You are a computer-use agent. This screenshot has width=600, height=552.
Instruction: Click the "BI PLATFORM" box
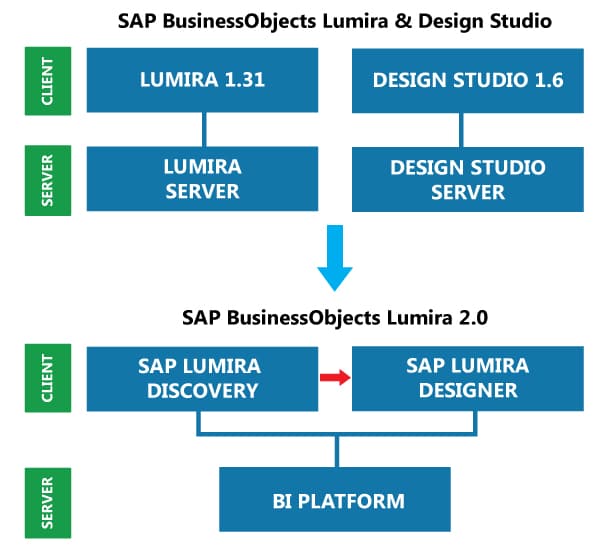[x=335, y=499]
